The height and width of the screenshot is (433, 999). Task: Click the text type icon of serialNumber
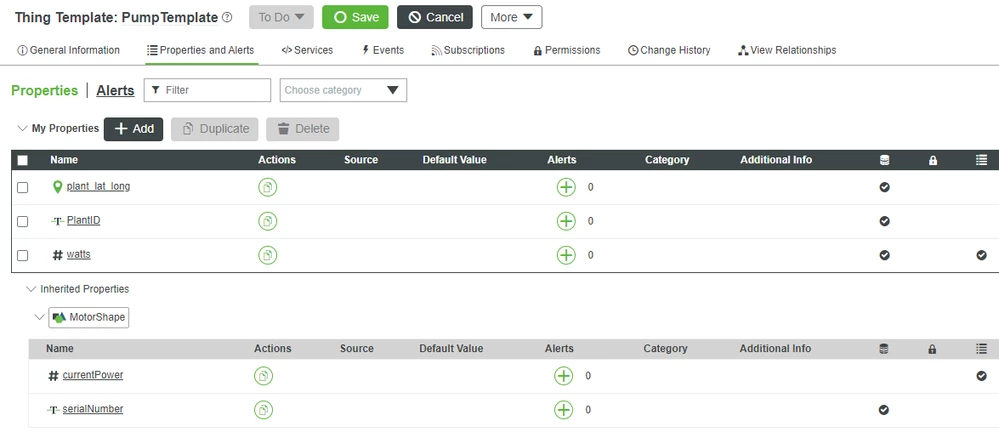pyautogui.click(x=54, y=409)
